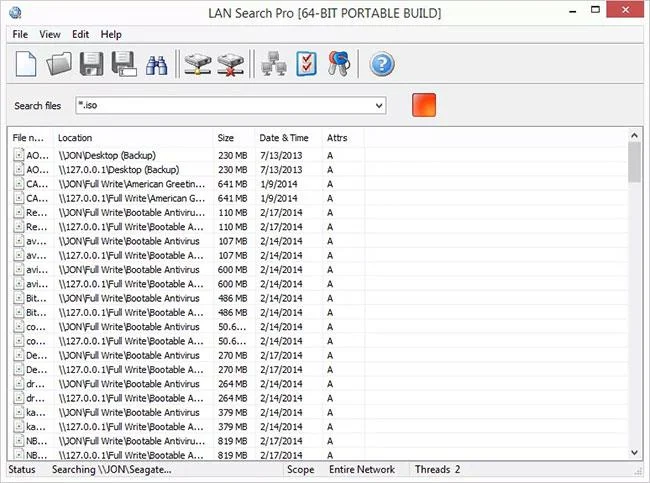Click the network computers icon
650x483 pixels.
pos(274,64)
